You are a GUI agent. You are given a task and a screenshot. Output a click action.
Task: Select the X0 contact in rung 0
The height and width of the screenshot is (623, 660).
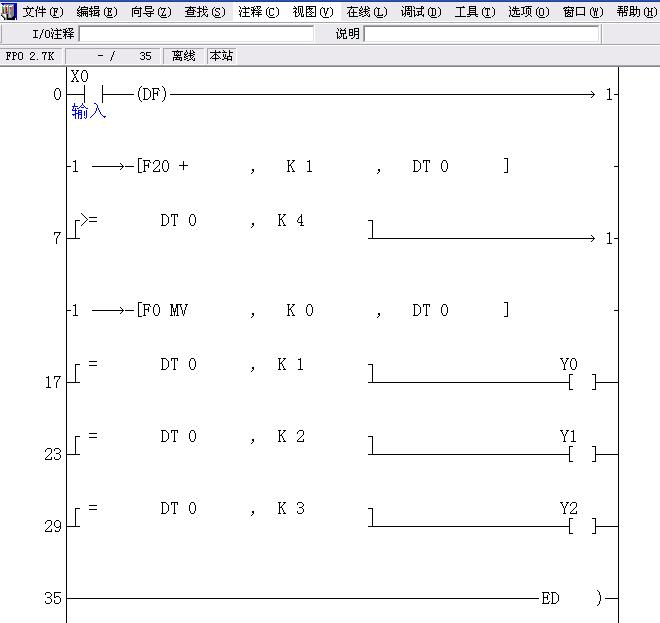[93, 94]
